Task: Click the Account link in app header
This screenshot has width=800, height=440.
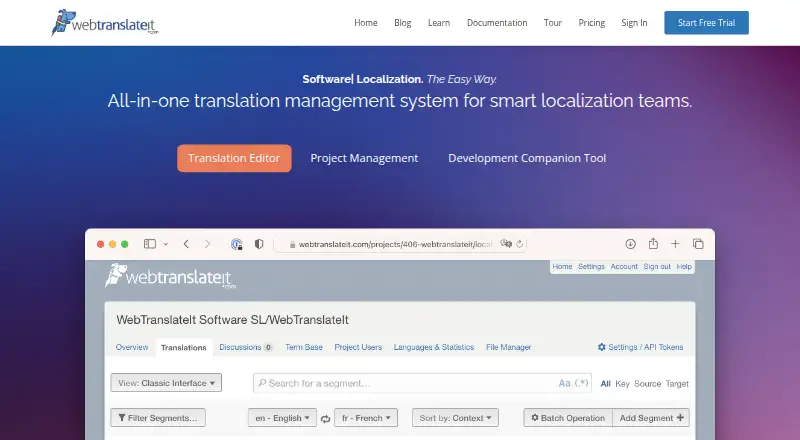Action: 624,266
